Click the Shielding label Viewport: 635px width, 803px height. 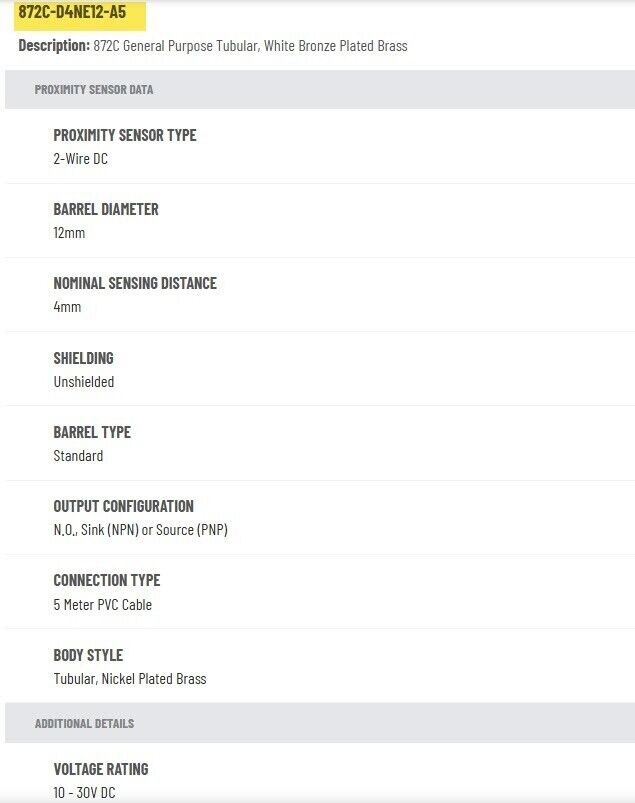(x=83, y=358)
